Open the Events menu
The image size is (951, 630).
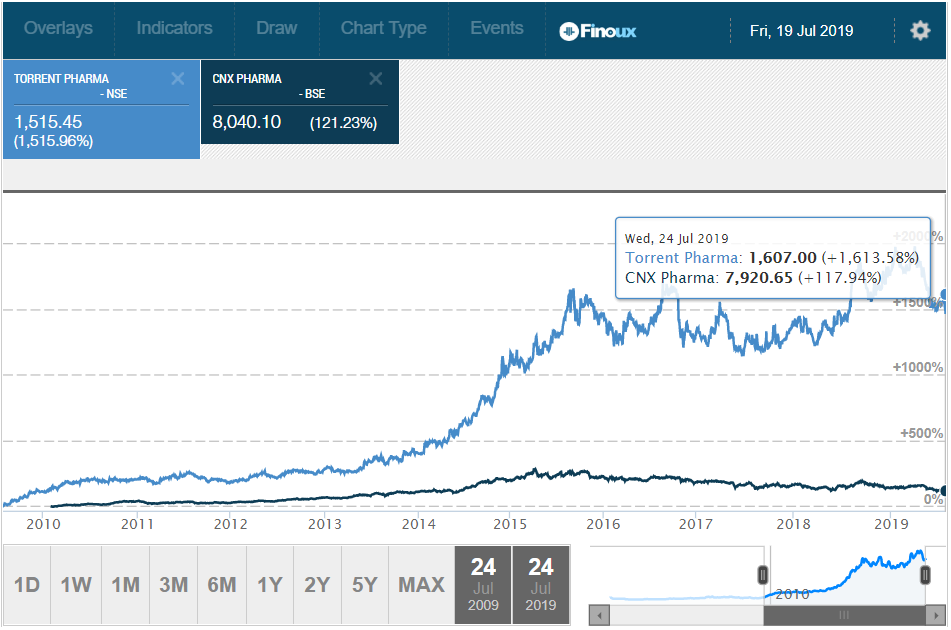tap(497, 28)
